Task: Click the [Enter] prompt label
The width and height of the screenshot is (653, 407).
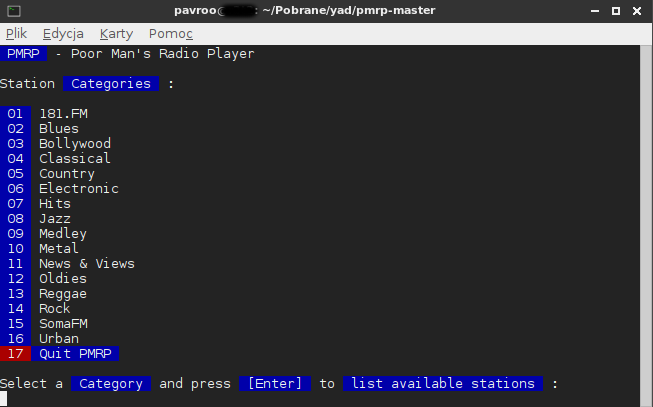Action: pyautogui.click(x=274, y=384)
